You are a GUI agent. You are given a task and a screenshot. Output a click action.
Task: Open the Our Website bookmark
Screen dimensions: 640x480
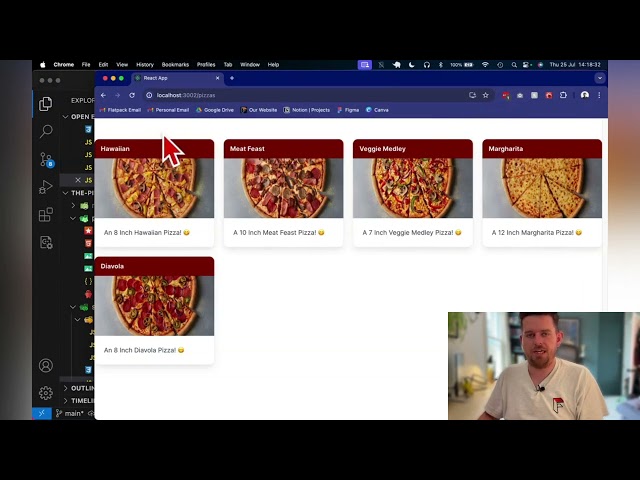pos(259,110)
